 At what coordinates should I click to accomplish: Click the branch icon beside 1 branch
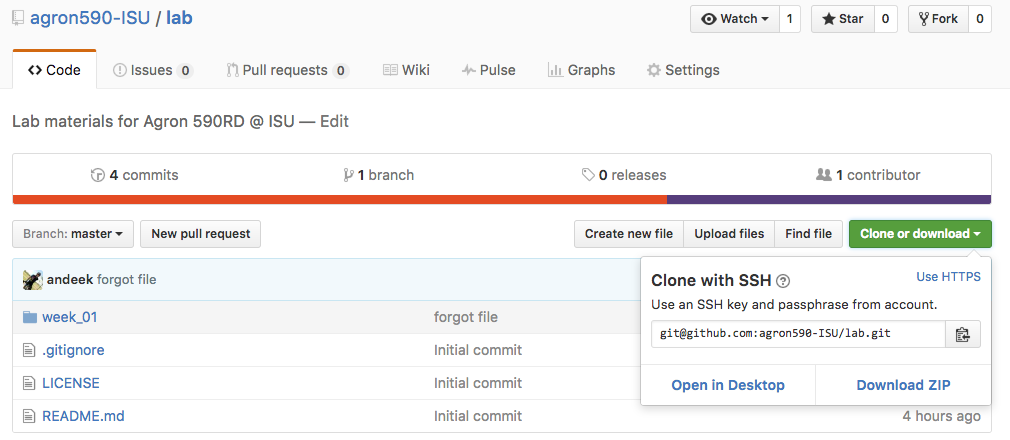tap(348, 175)
